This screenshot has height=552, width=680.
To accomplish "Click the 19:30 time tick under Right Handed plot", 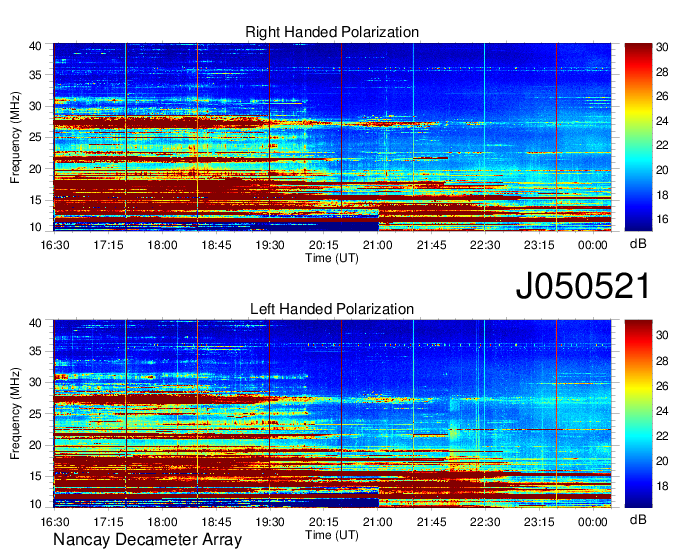I will point(270,245).
